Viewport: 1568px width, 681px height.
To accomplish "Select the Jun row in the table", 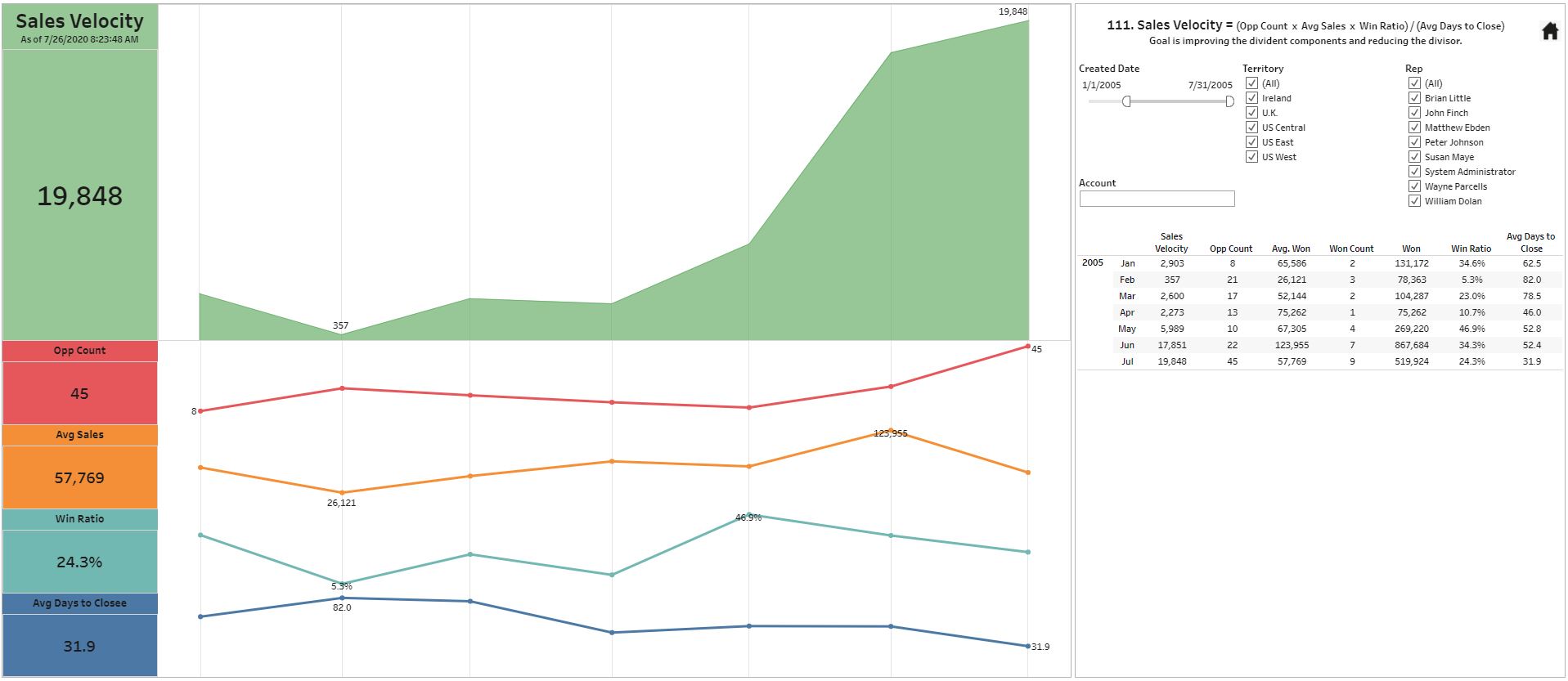I will pos(1127,345).
